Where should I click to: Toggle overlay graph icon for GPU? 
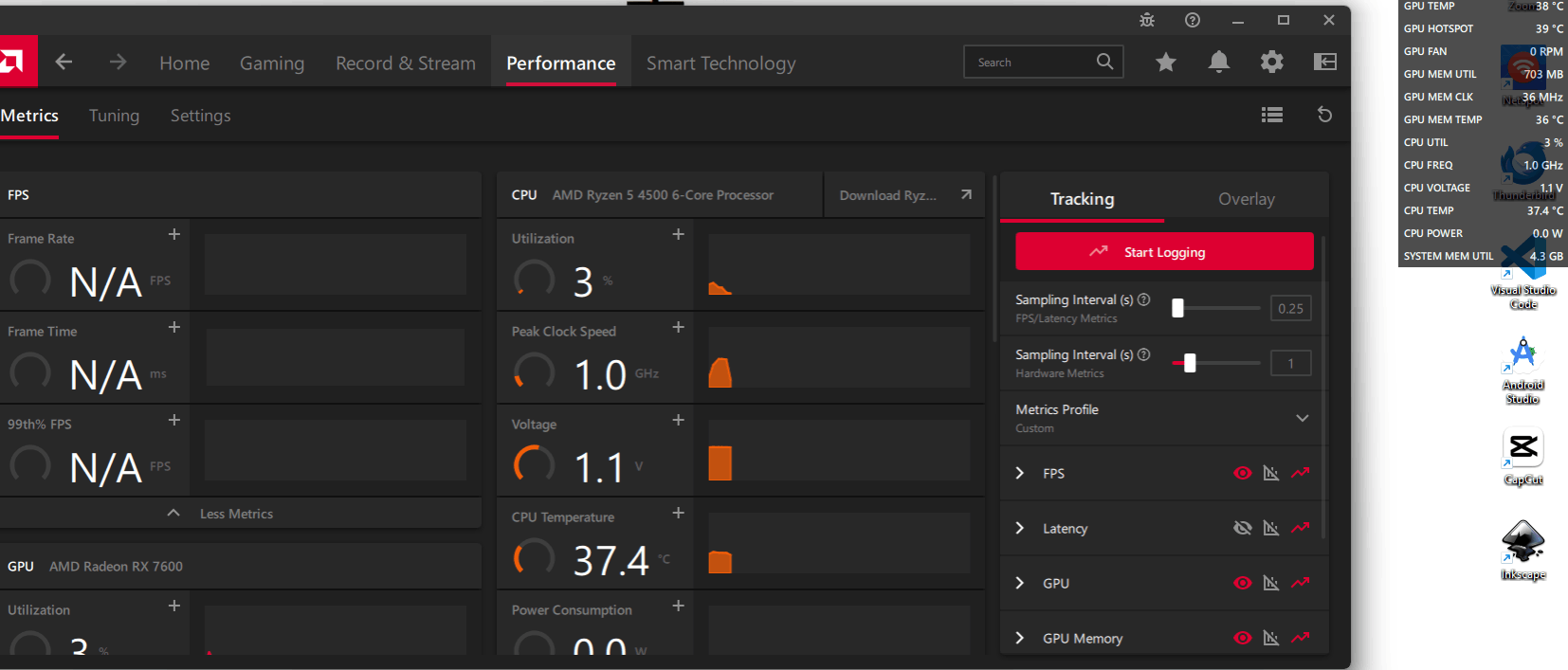1271,583
